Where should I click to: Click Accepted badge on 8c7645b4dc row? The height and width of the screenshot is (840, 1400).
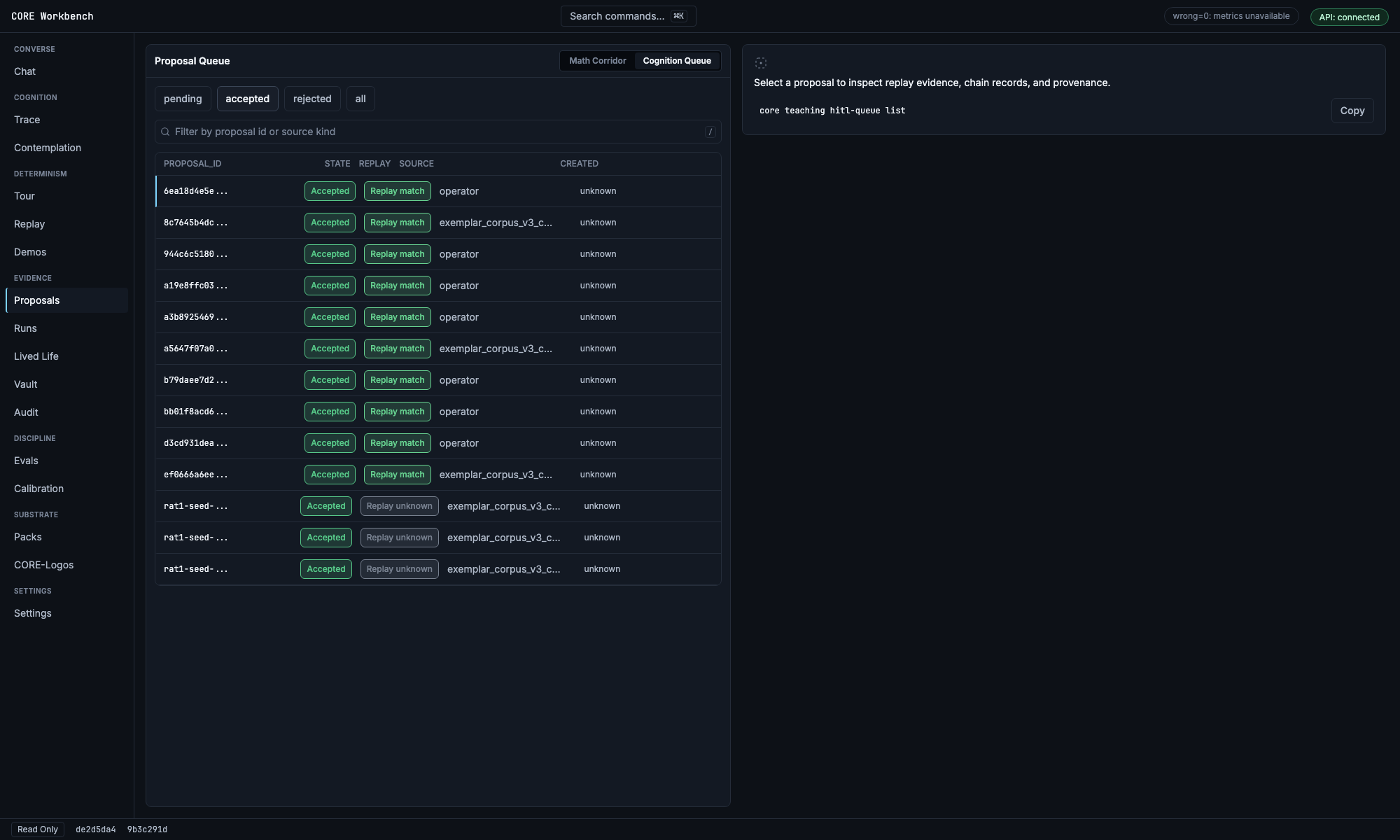[x=330, y=223]
